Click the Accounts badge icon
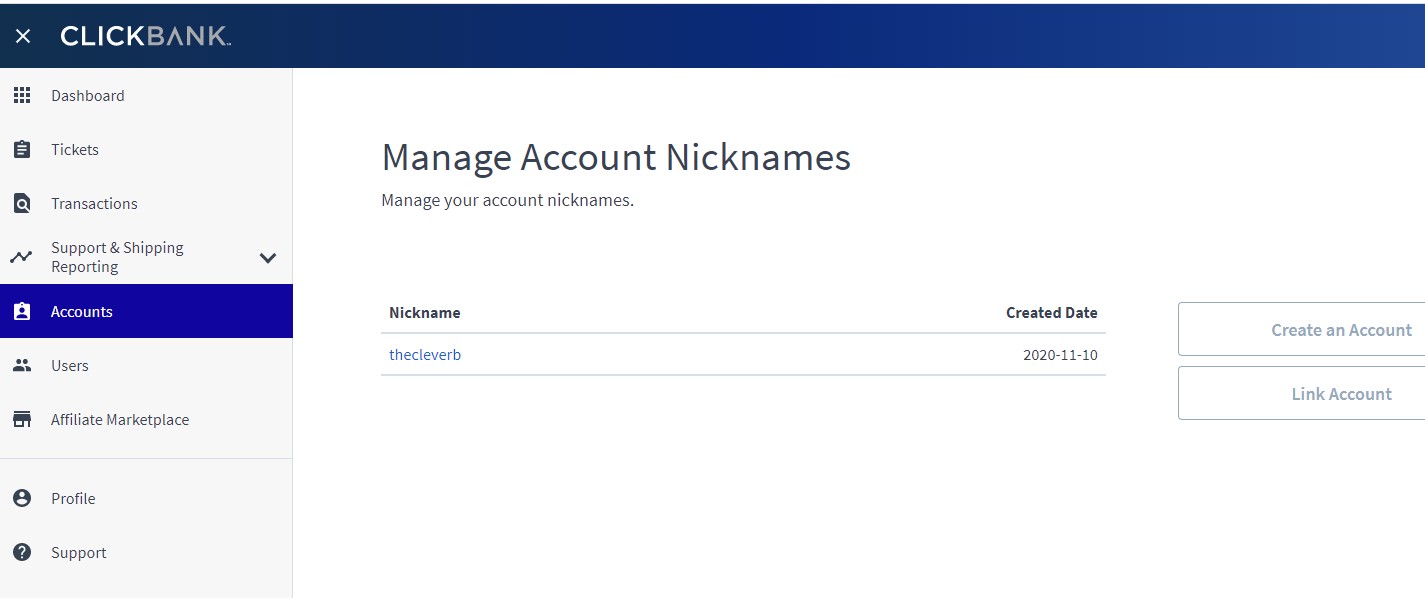Viewport: 1425px width, 598px height. (22, 311)
